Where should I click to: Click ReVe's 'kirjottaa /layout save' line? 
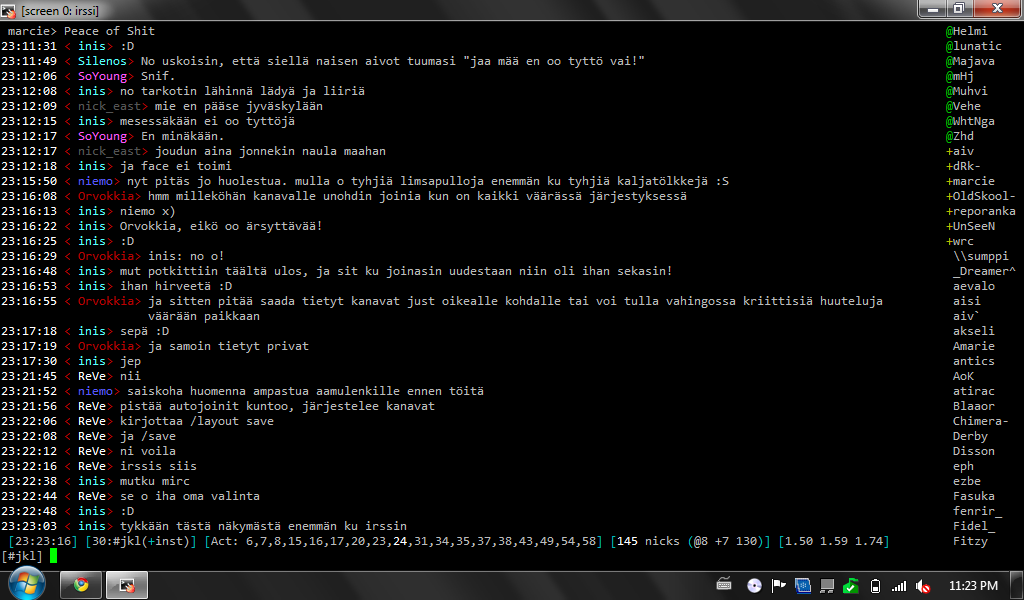click(197, 421)
